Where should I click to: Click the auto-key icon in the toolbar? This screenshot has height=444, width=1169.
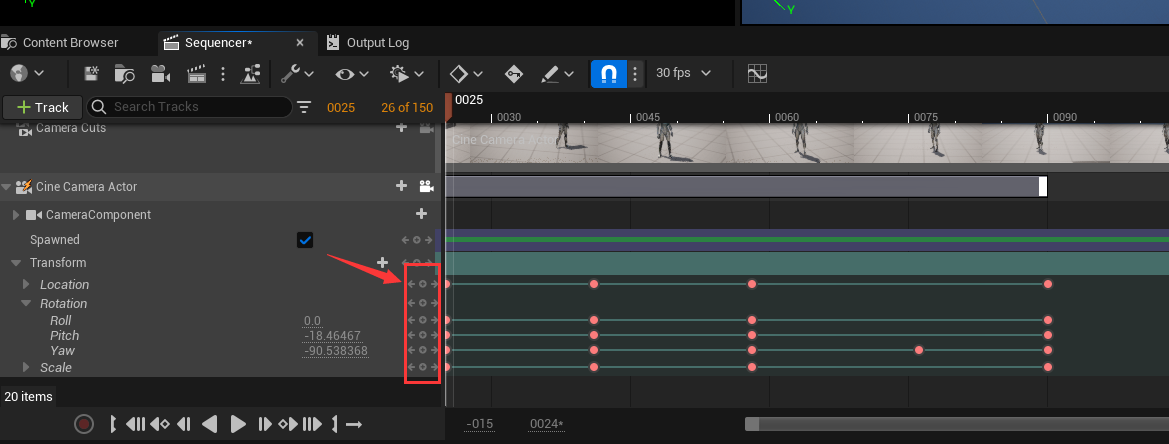(x=514, y=74)
